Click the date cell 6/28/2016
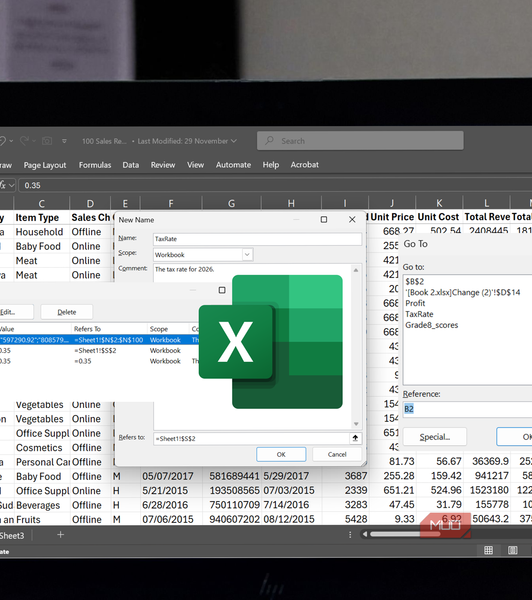Screen dimensions: 532x600 (171, 505)
